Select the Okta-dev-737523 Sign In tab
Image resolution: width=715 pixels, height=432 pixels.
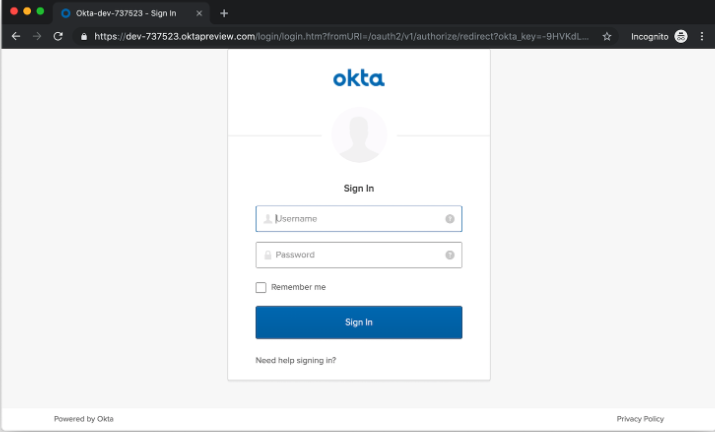(x=131, y=13)
